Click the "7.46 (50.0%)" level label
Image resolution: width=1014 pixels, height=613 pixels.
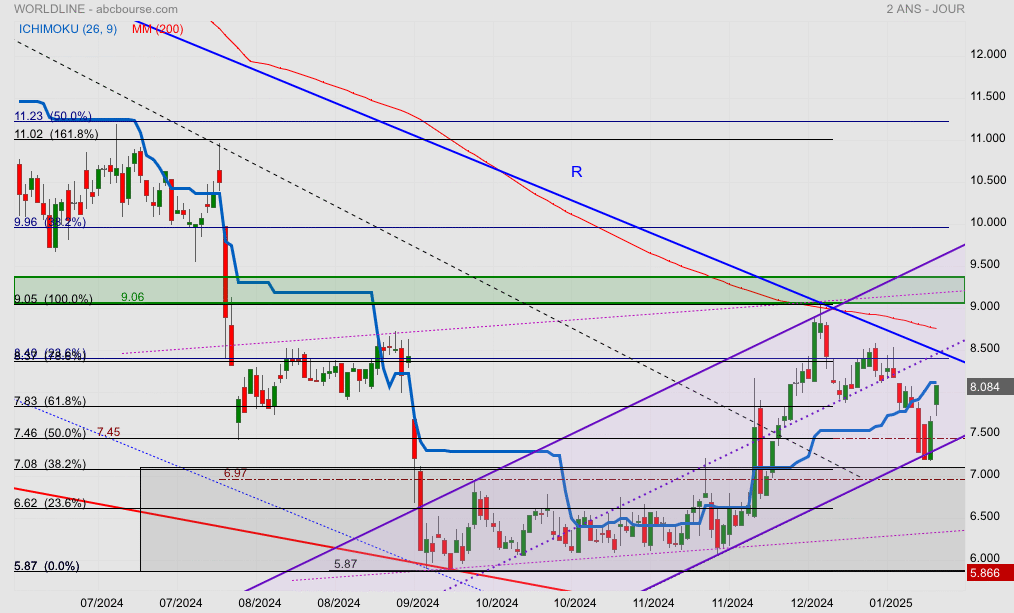coord(50,433)
